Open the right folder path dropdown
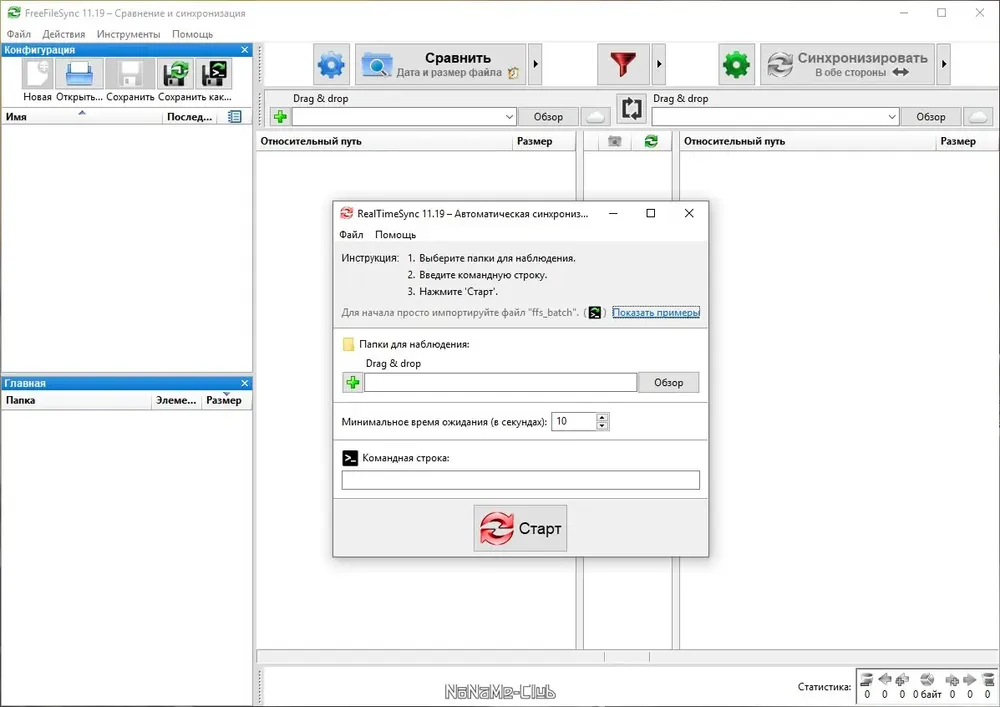The height and width of the screenshot is (707, 1000). click(x=892, y=117)
